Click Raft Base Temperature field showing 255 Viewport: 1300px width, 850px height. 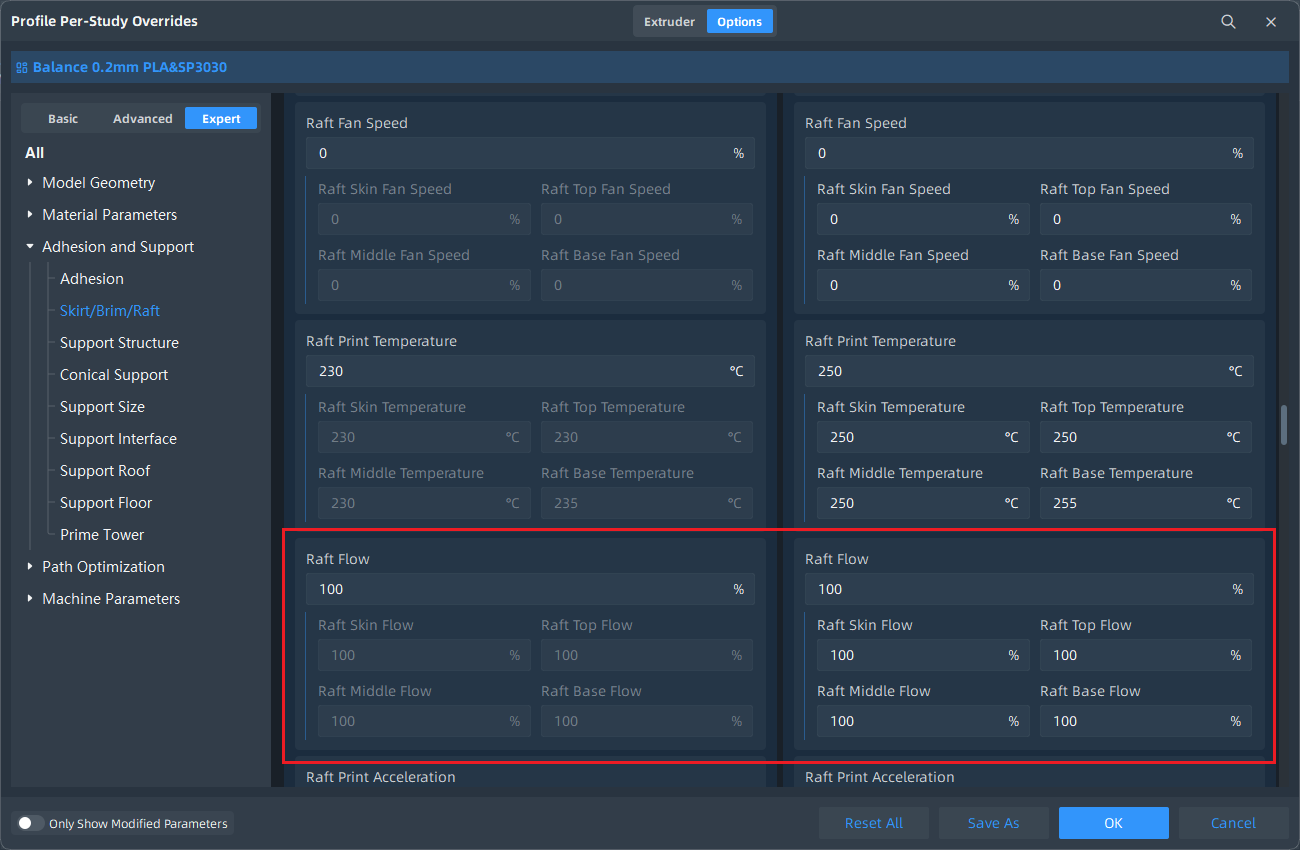(1146, 503)
